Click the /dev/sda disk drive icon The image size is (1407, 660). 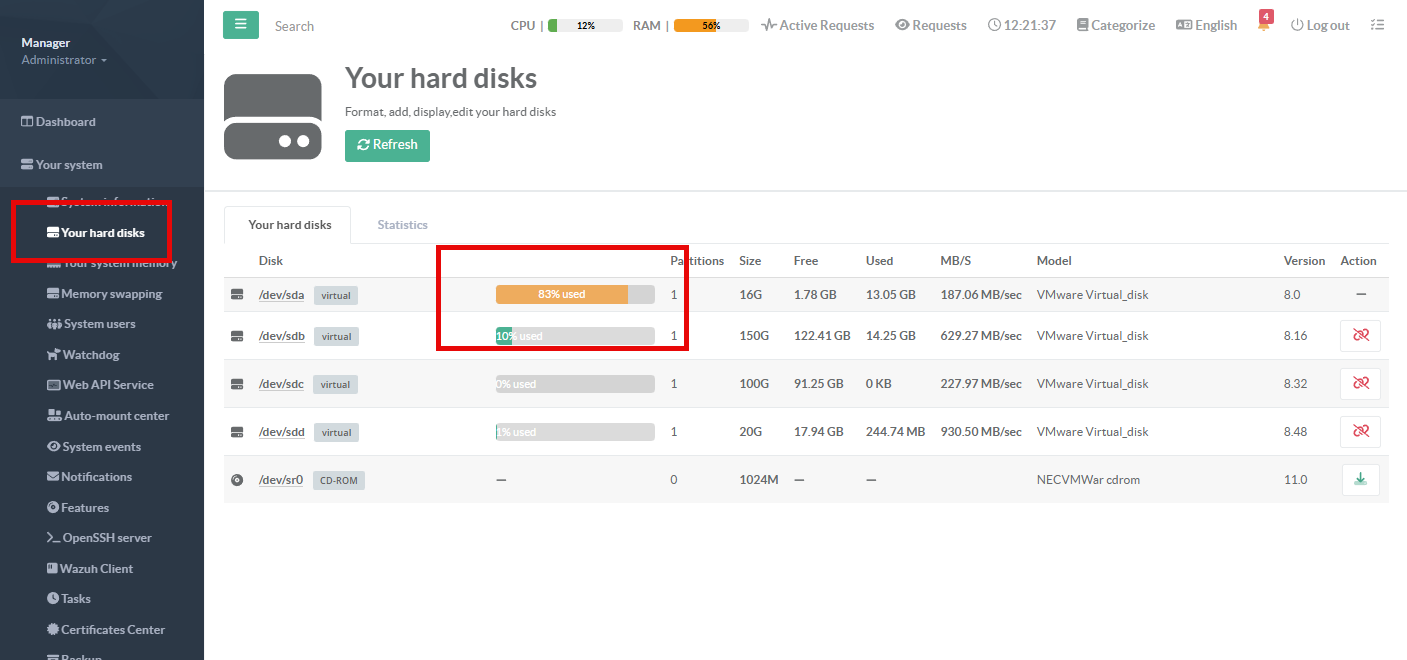pyautogui.click(x=238, y=295)
